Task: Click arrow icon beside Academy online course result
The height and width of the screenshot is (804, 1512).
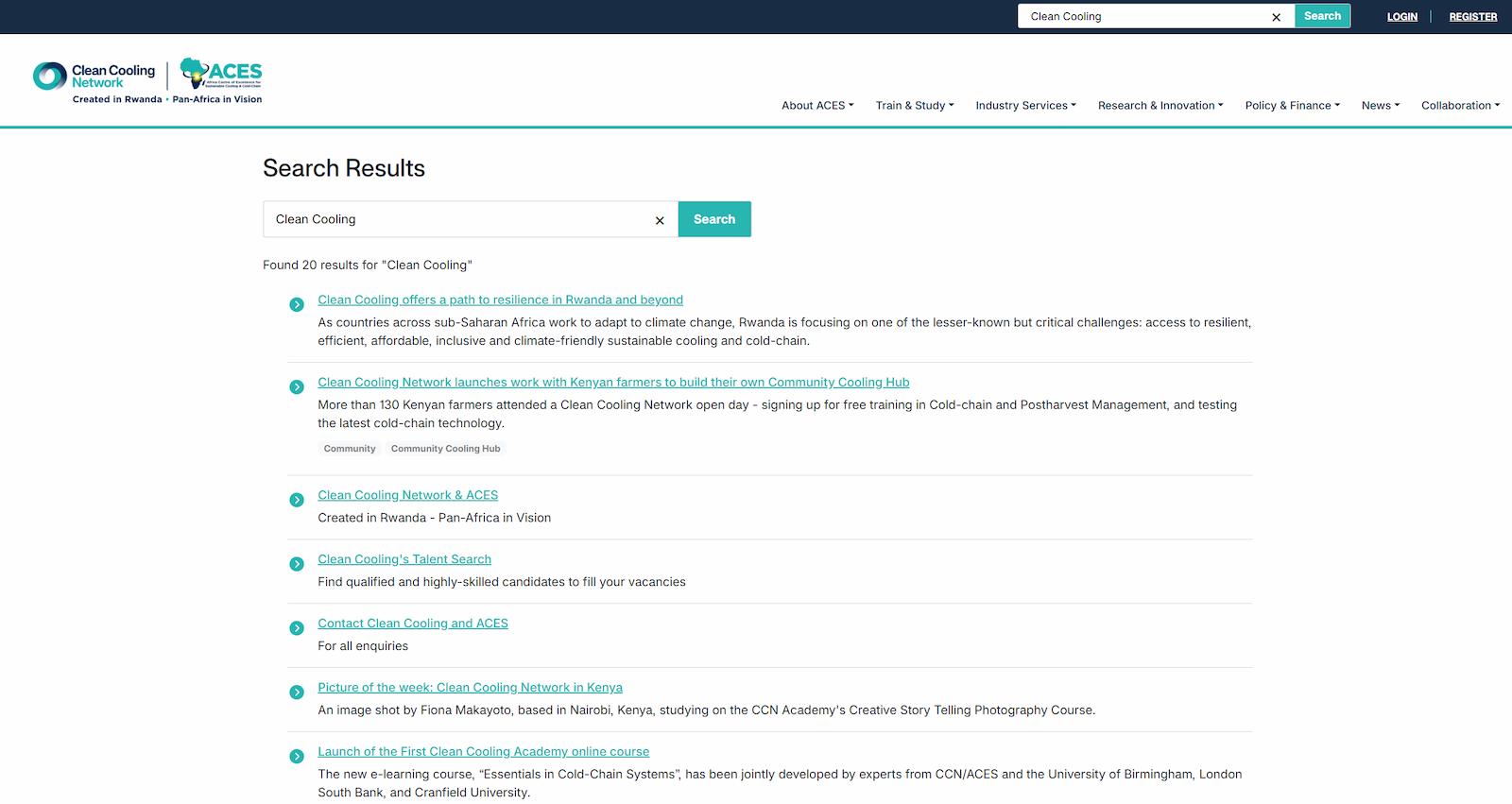Action: pyautogui.click(x=297, y=756)
